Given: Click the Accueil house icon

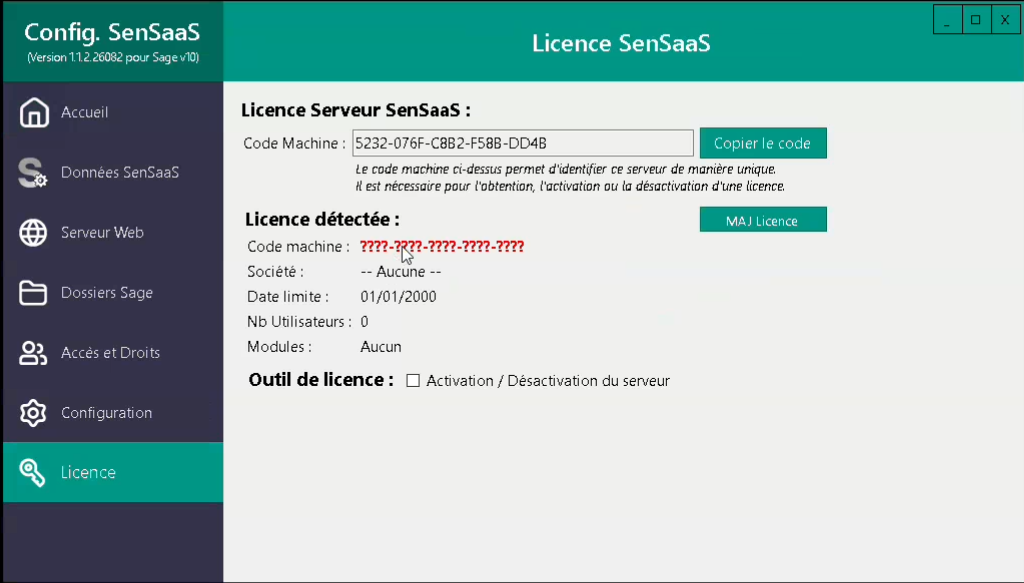Looking at the screenshot, I should pos(34,112).
